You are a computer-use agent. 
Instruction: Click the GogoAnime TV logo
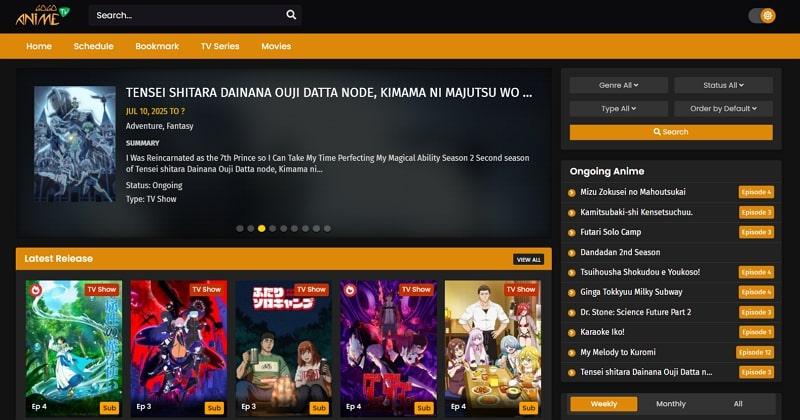43,15
